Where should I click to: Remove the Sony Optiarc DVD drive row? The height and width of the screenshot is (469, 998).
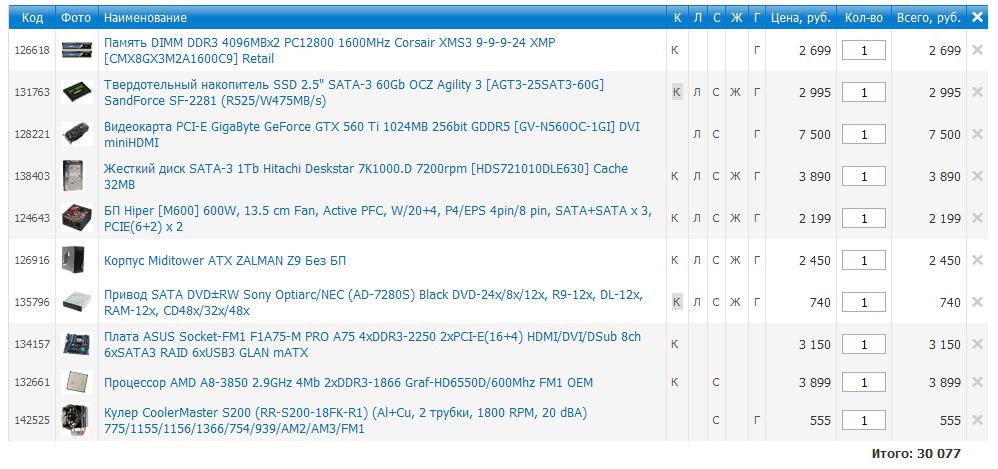(977, 302)
